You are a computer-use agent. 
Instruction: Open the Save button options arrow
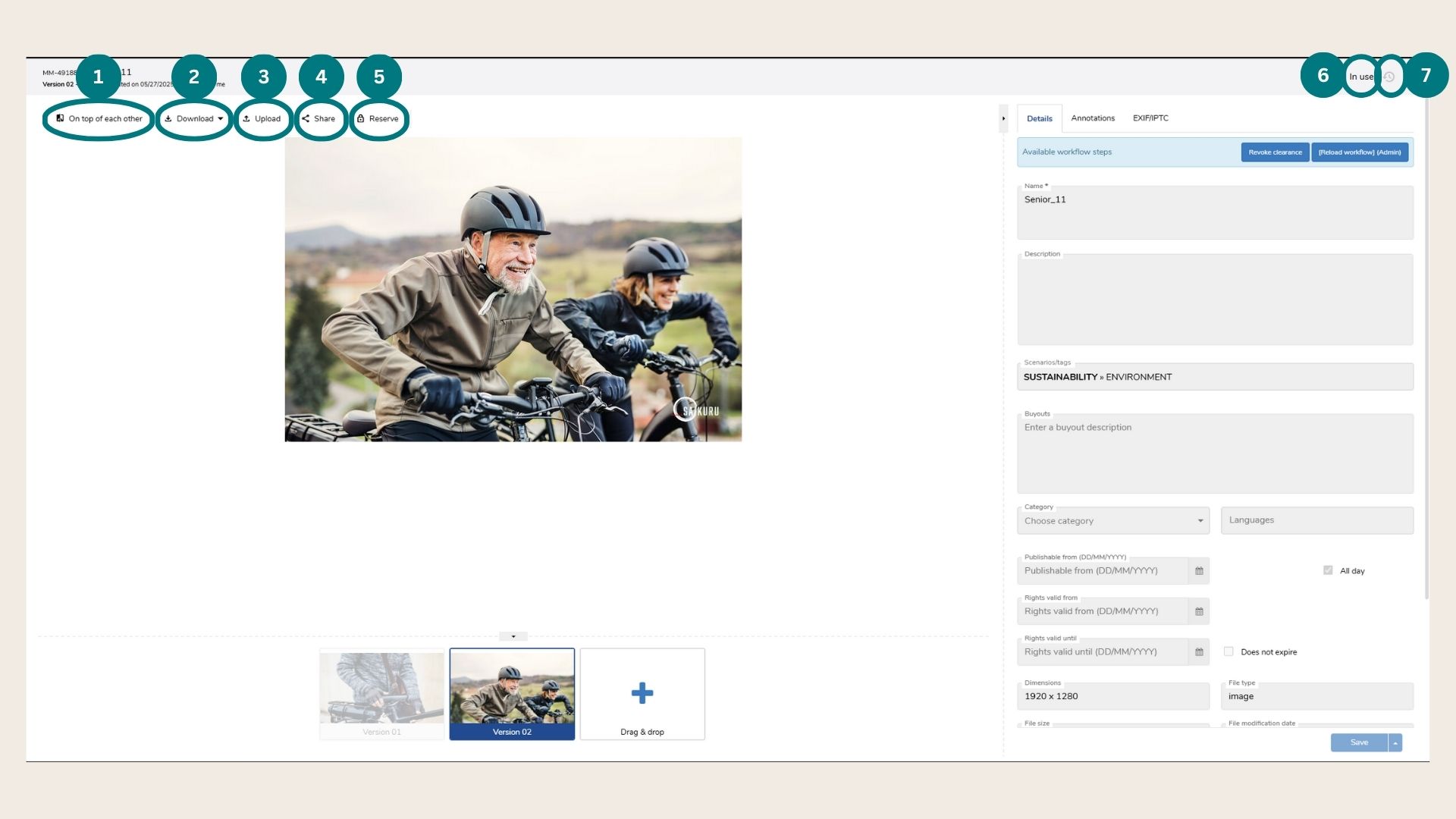pyautogui.click(x=1395, y=743)
